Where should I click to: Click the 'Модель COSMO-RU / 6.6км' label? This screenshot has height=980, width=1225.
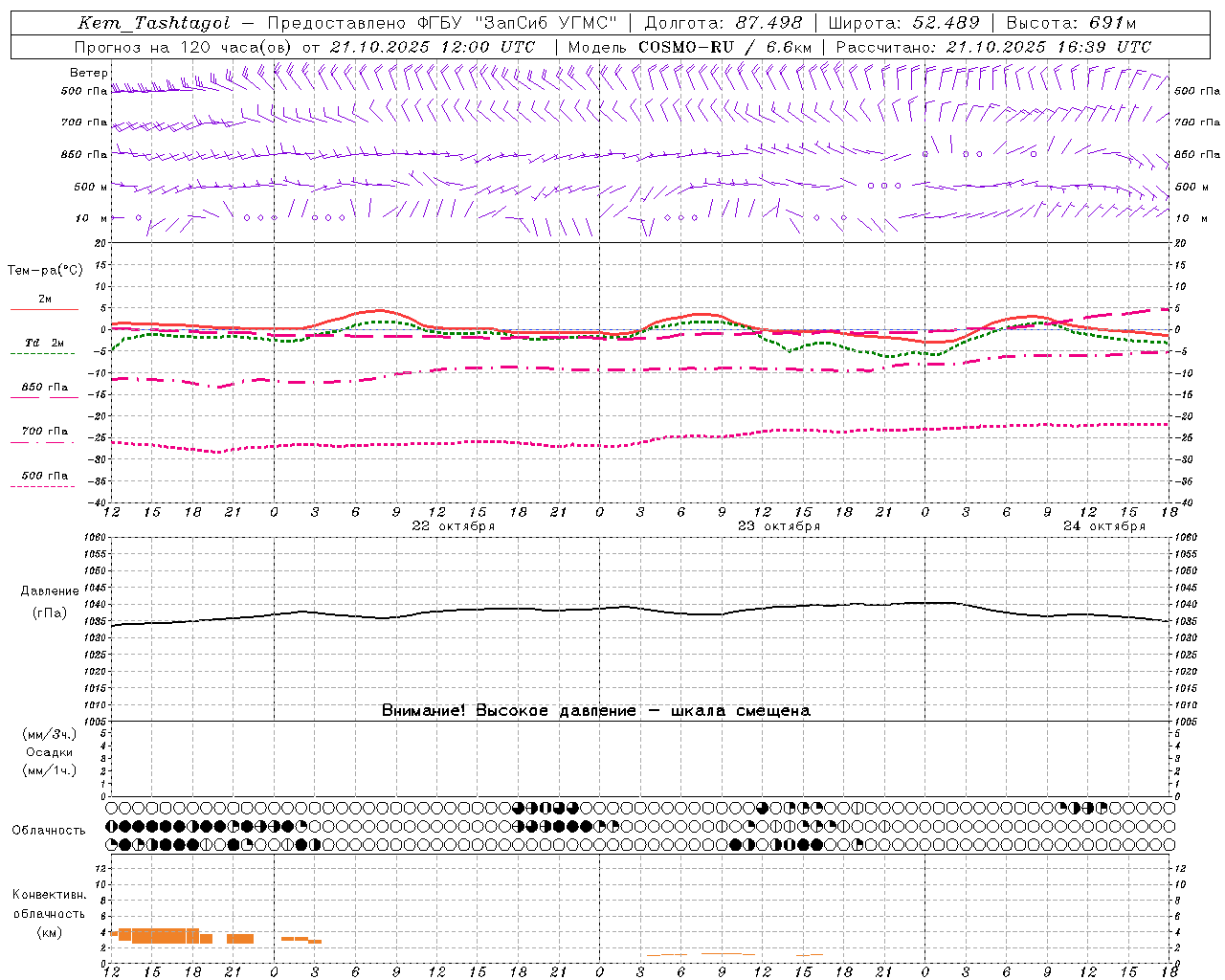(689, 47)
